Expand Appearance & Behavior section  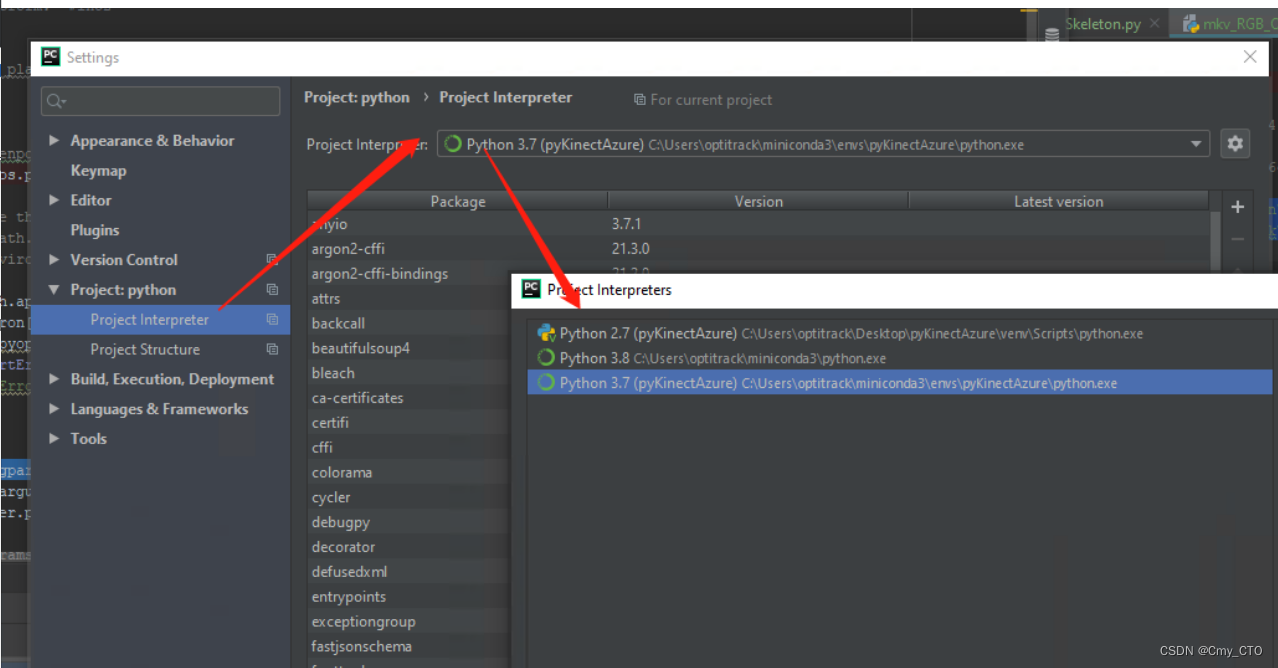click(54, 141)
